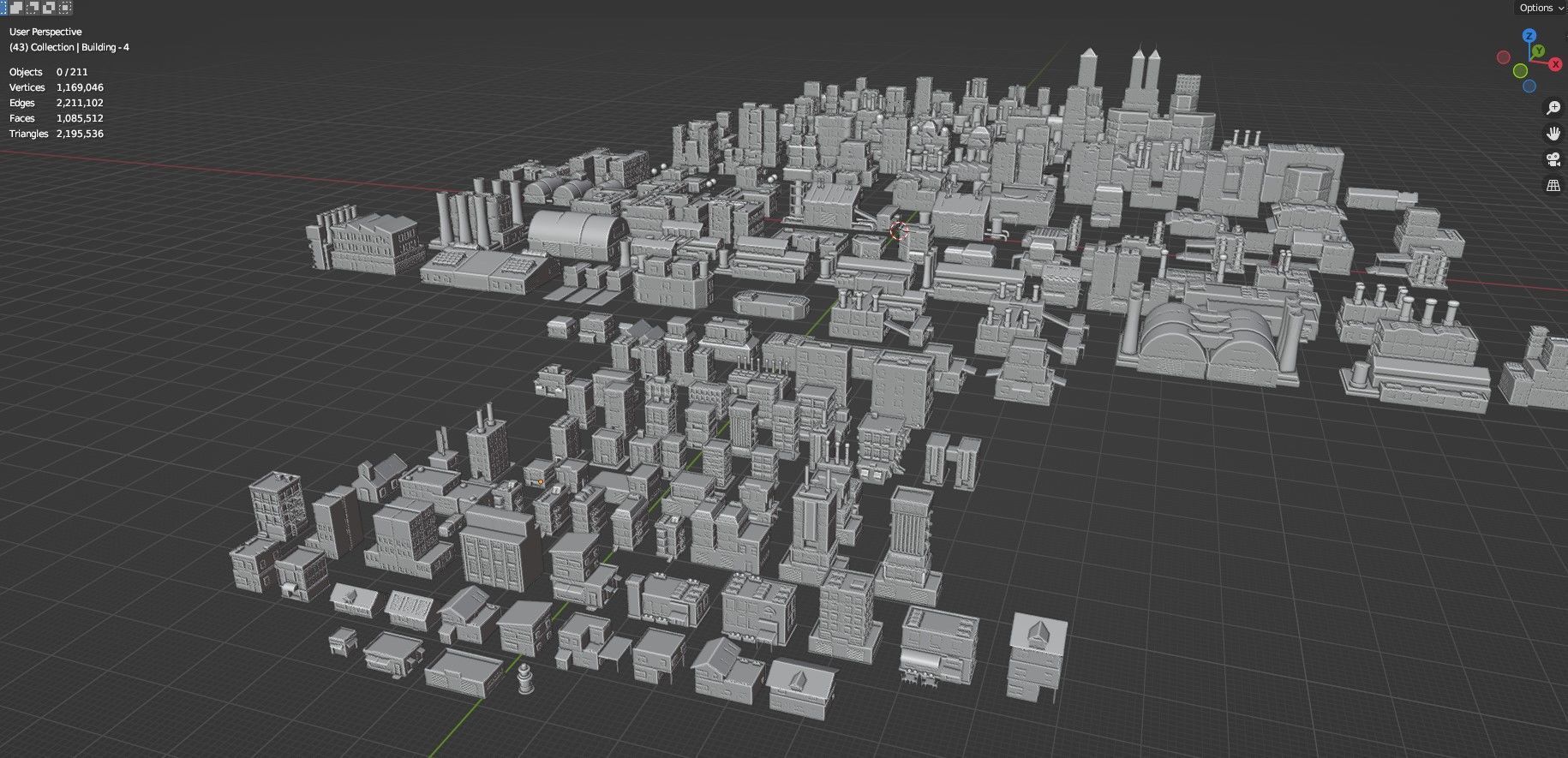Viewport: 1568px width, 758px height.
Task: Click the Triangles value '2,195,536'
Action: tap(80, 134)
